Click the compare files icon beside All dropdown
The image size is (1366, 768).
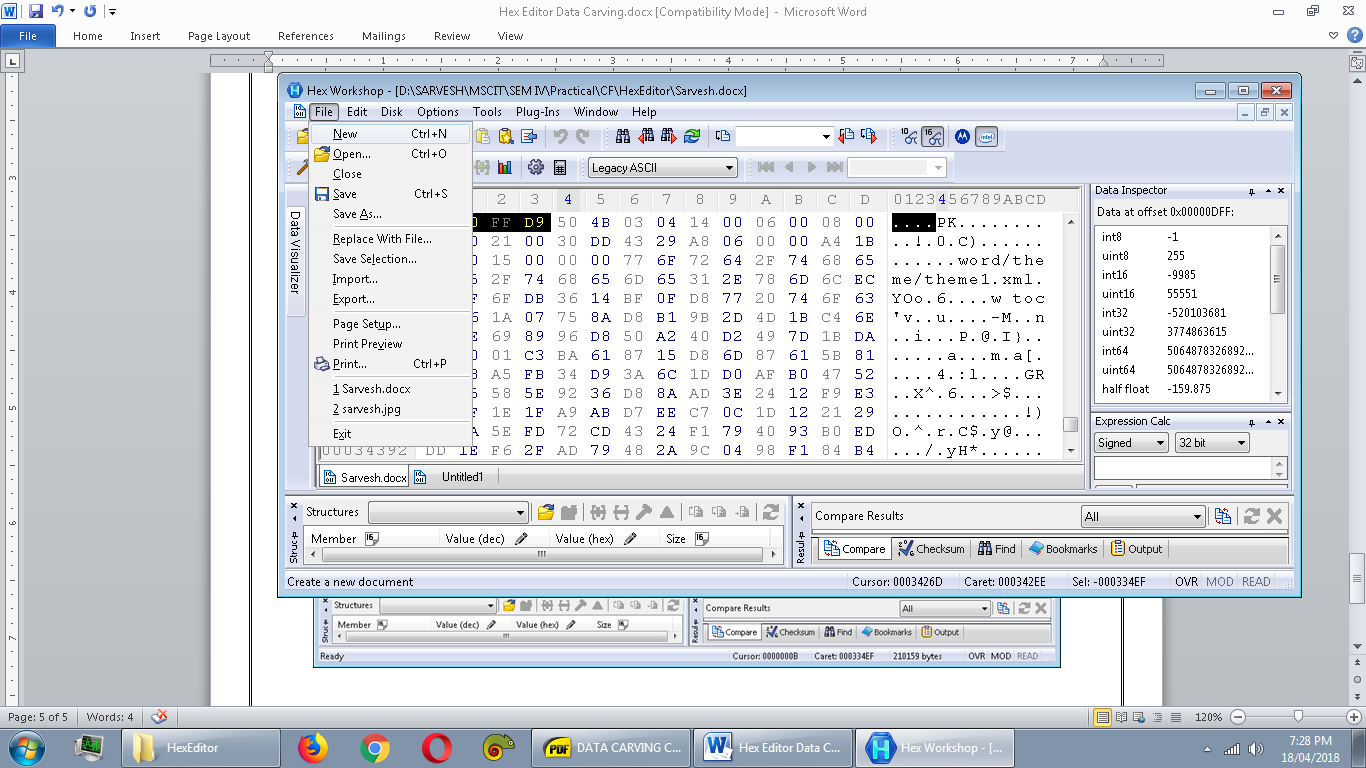[x=1223, y=516]
